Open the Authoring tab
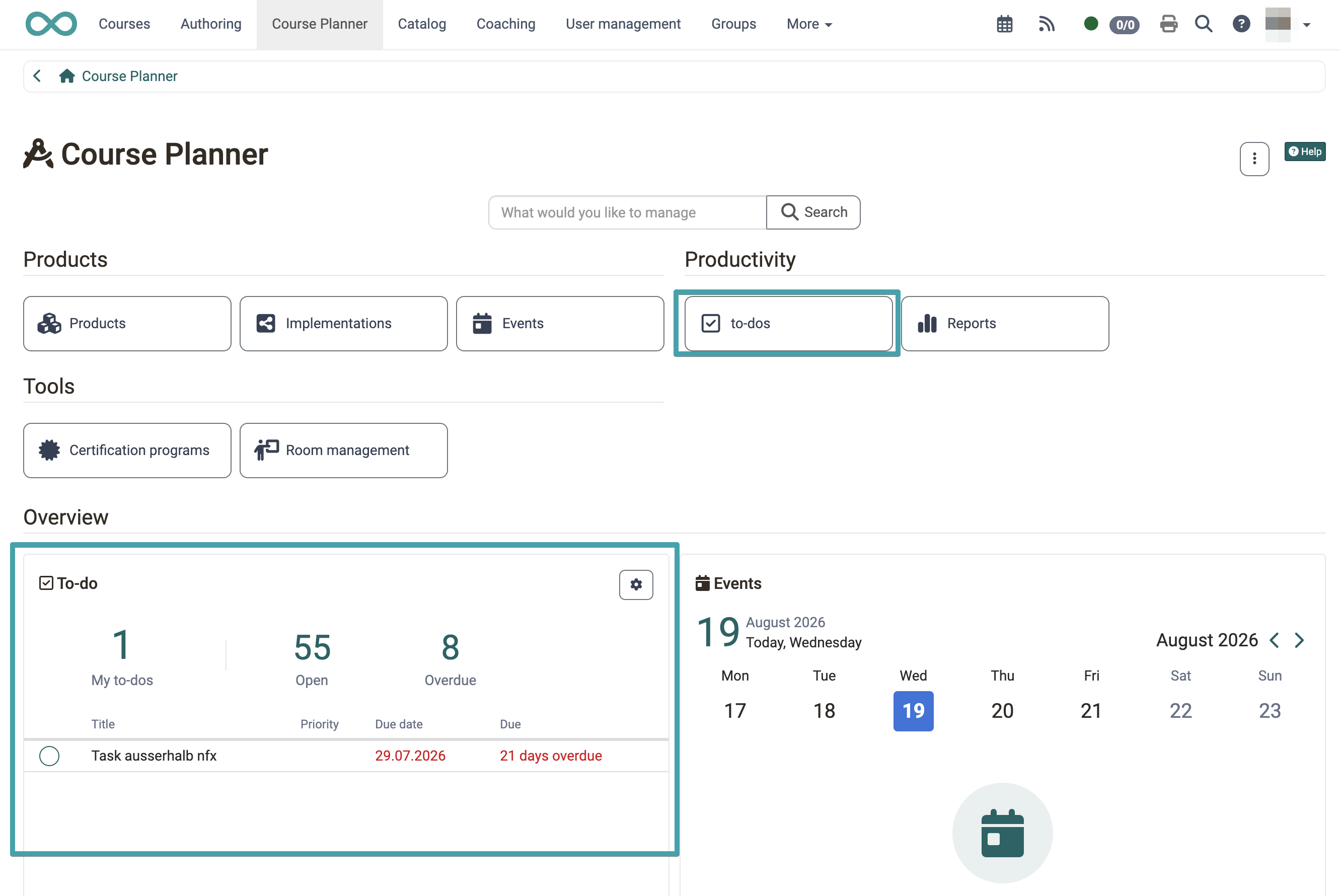Image resolution: width=1340 pixels, height=896 pixels. tap(211, 24)
